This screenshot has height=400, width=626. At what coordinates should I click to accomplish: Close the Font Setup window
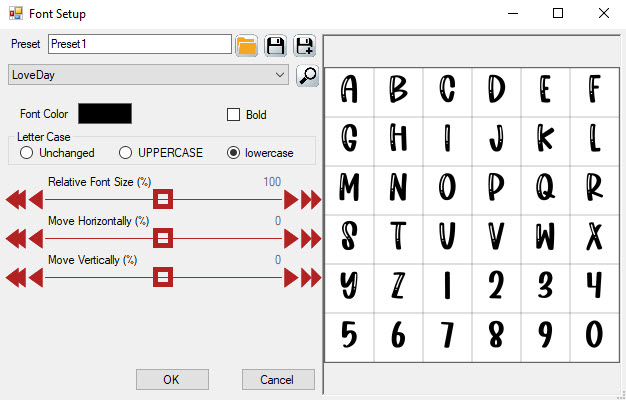[x=604, y=13]
